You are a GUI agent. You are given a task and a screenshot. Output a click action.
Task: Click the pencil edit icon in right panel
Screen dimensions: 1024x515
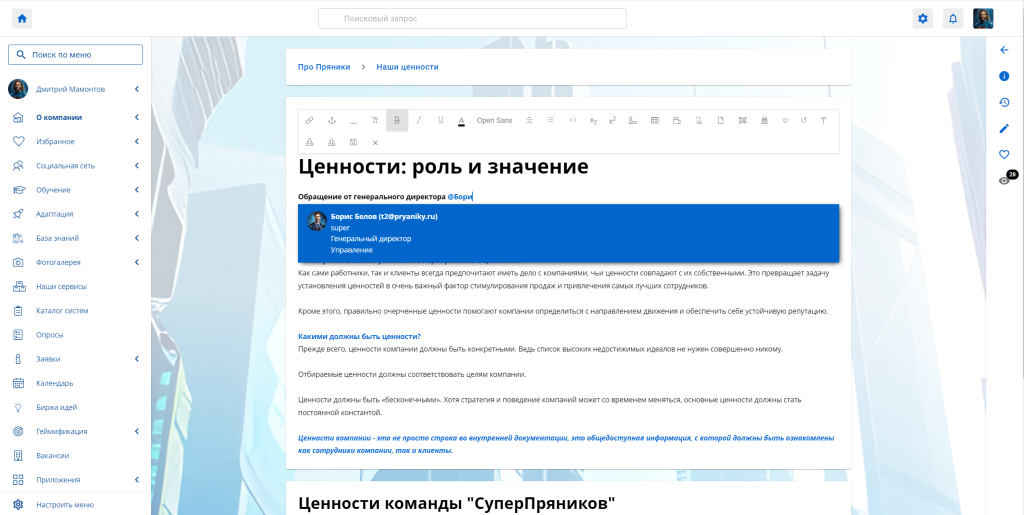pyautogui.click(x=1004, y=128)
